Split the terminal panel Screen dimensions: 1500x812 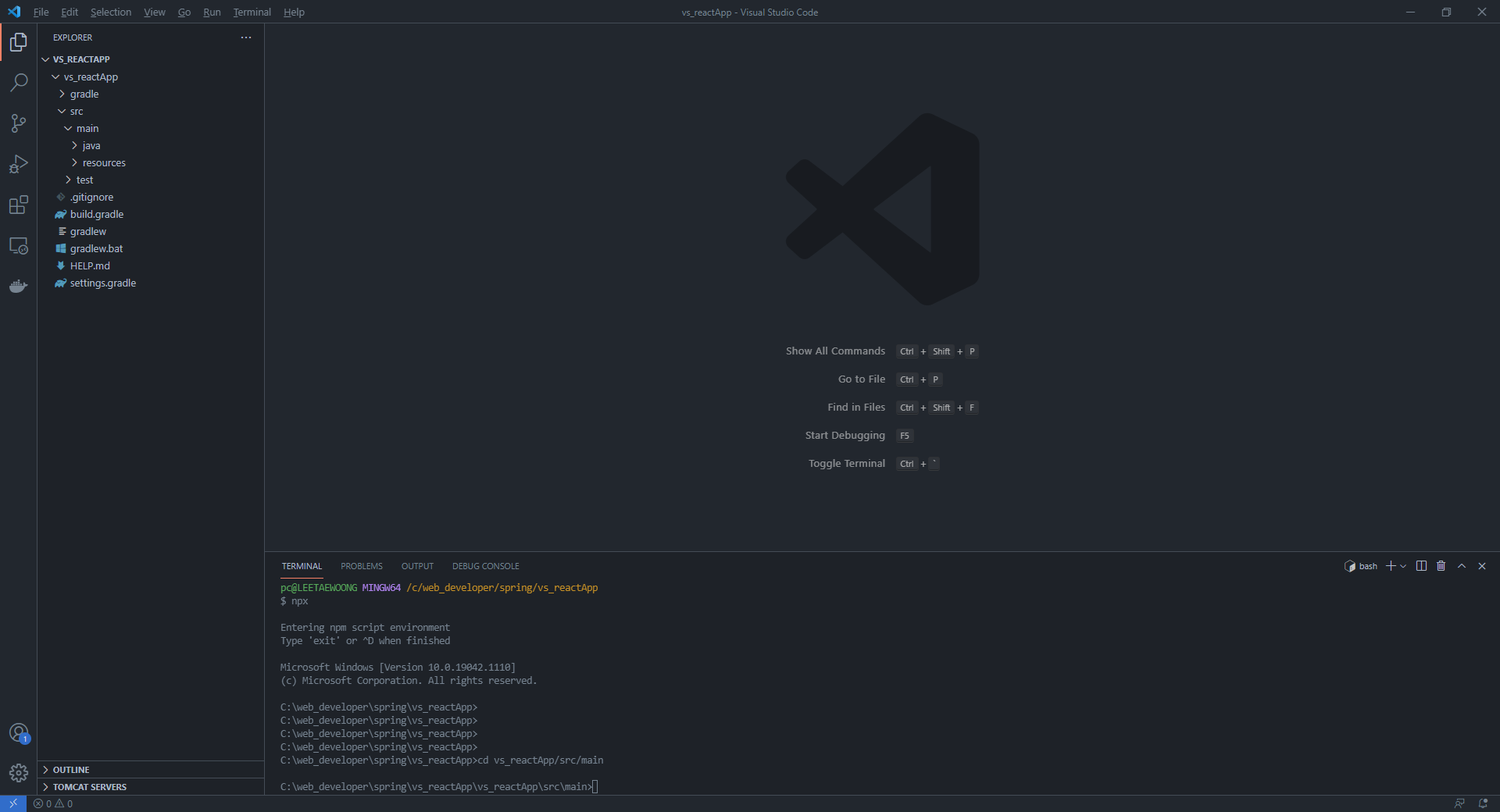[x=1421, y=566]
